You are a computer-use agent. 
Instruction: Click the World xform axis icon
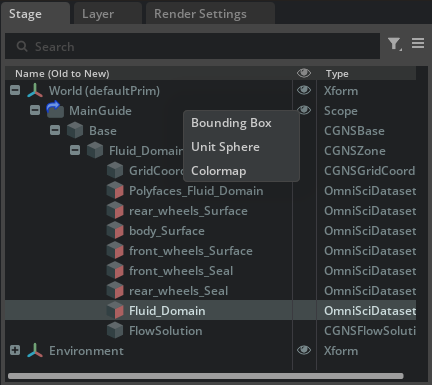[35, 91]
